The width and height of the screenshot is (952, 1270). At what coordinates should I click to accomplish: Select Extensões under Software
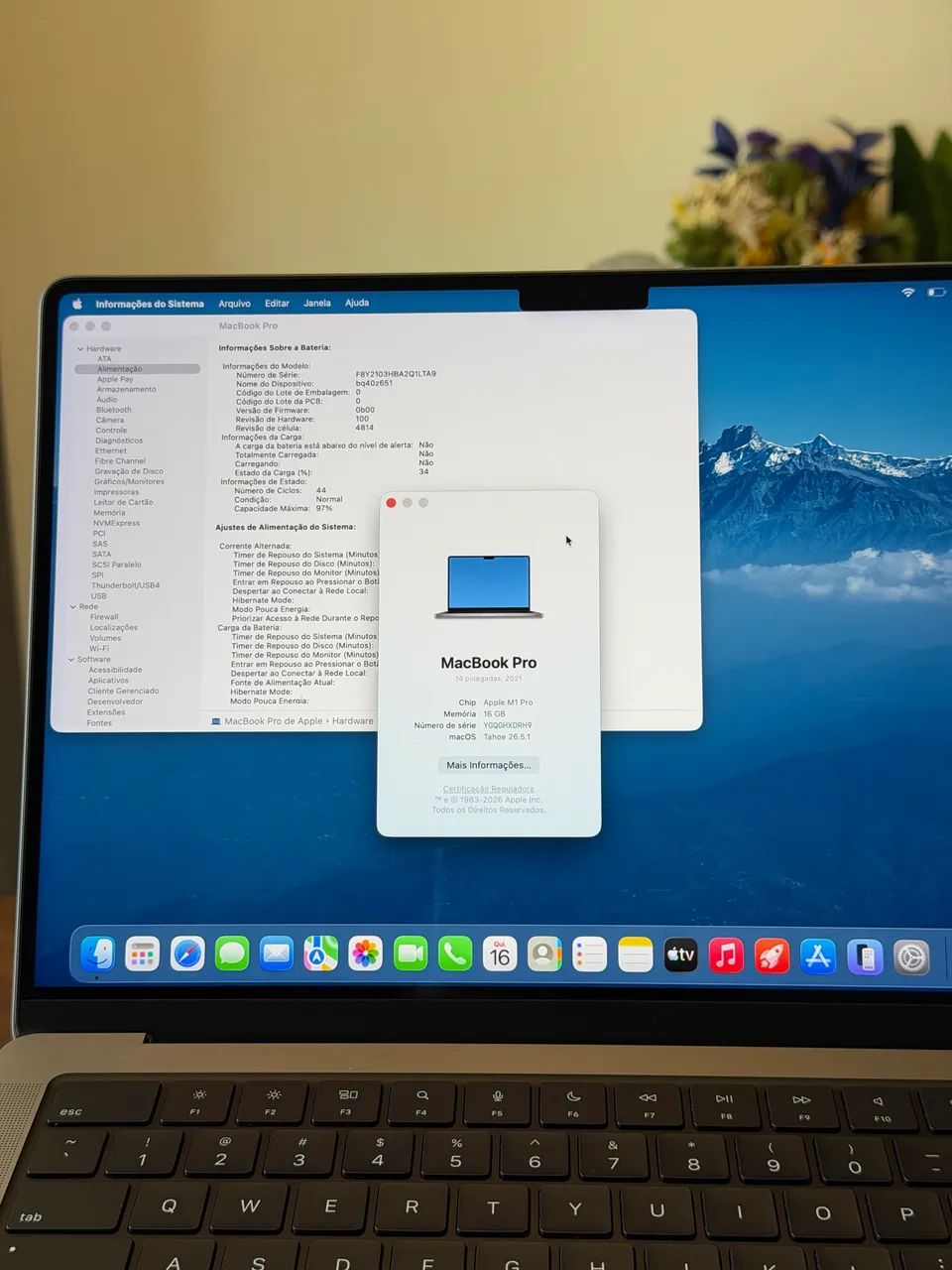(x=106, y=712)
